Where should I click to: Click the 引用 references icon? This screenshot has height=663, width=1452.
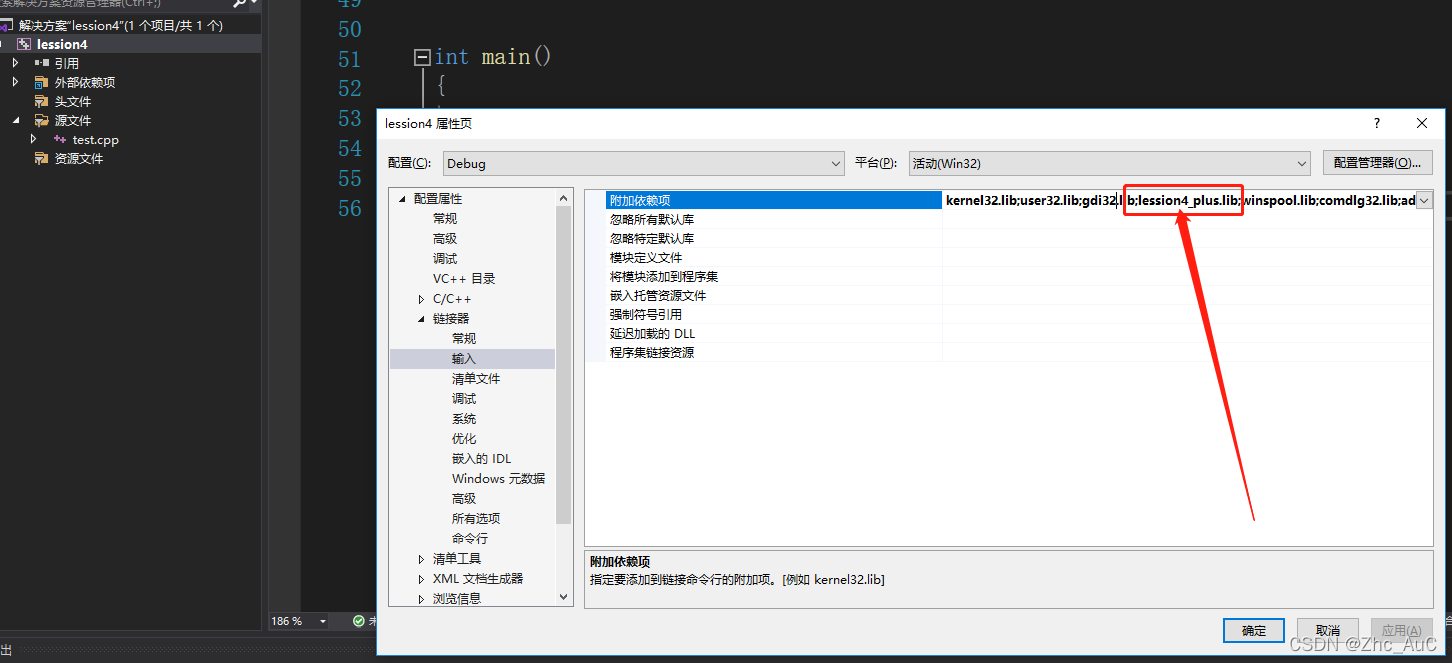(42, 63)
